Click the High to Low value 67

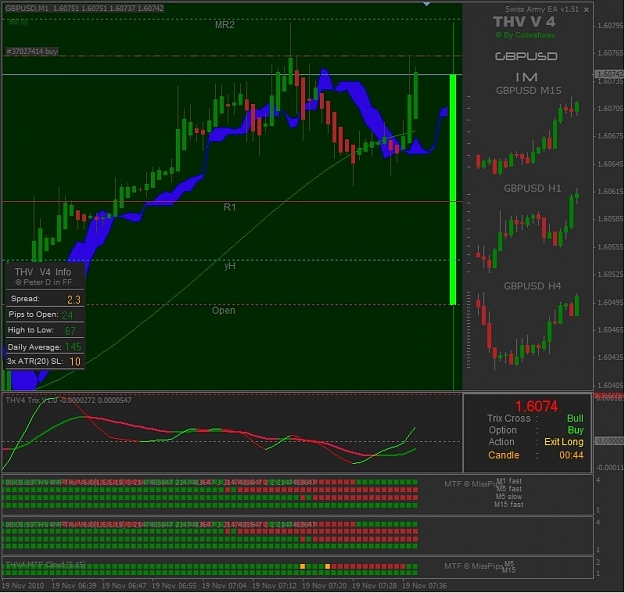pyautogui.click(x=70, y=331)
